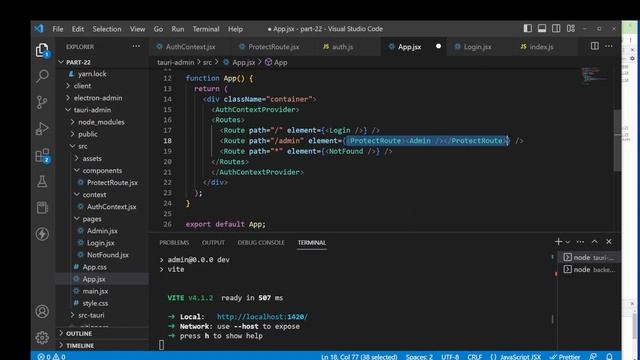Click the Explorer more actions ellipsis
This screenshot has width=640, height=360.
(x=136, y=47)
